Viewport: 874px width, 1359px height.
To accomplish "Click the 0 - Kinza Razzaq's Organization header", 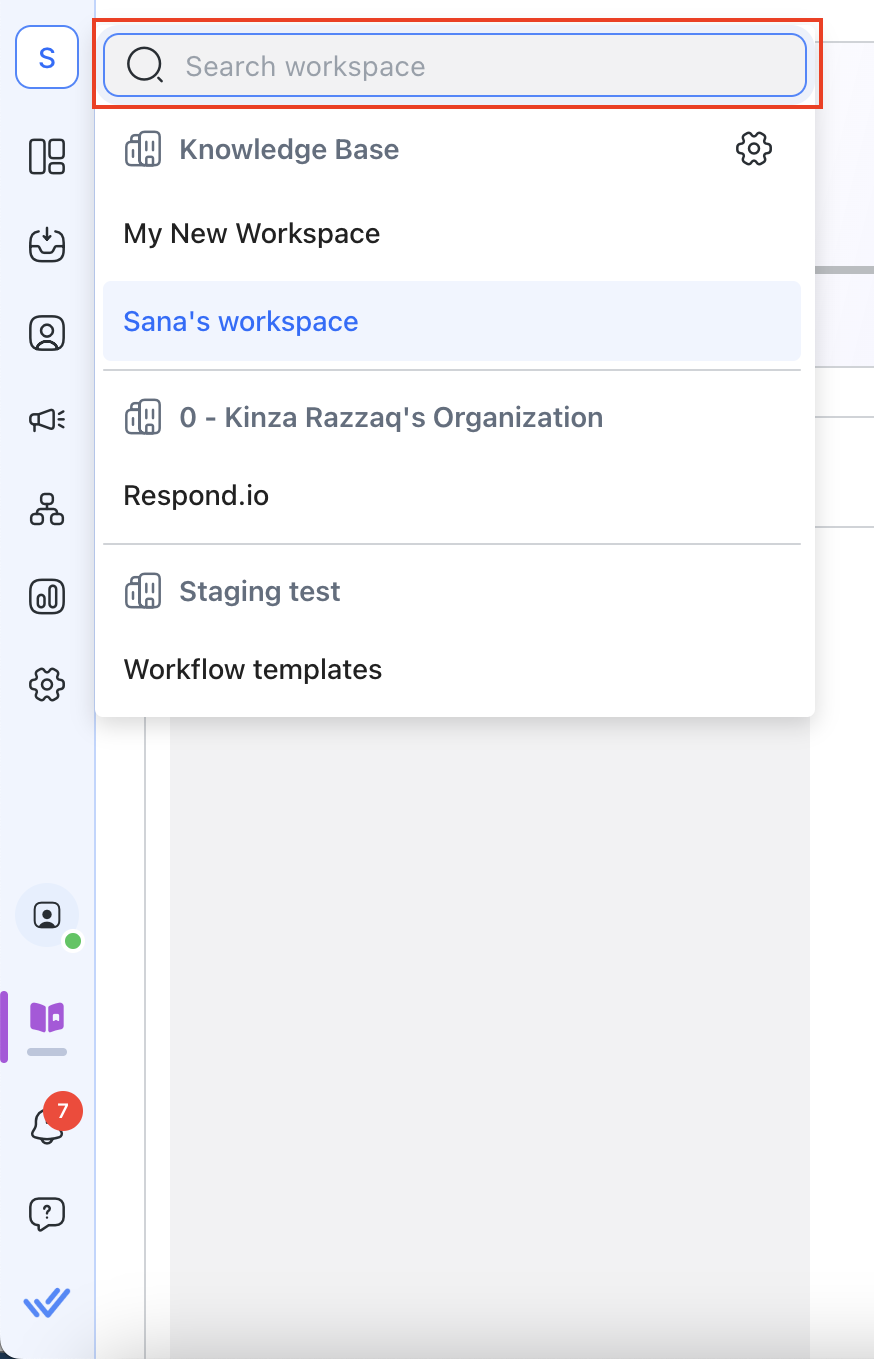I will [391, 418].
